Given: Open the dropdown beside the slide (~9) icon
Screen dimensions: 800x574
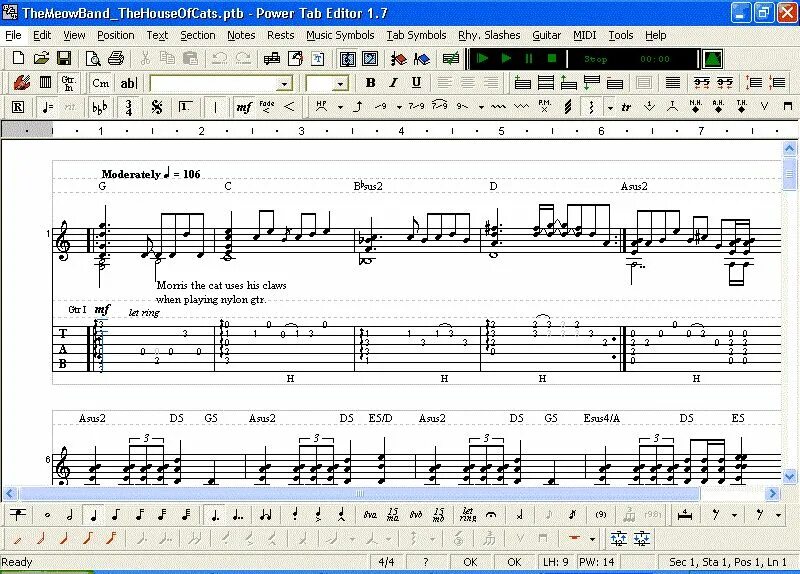Looking at the screenshot, I should tap(399, 108).
